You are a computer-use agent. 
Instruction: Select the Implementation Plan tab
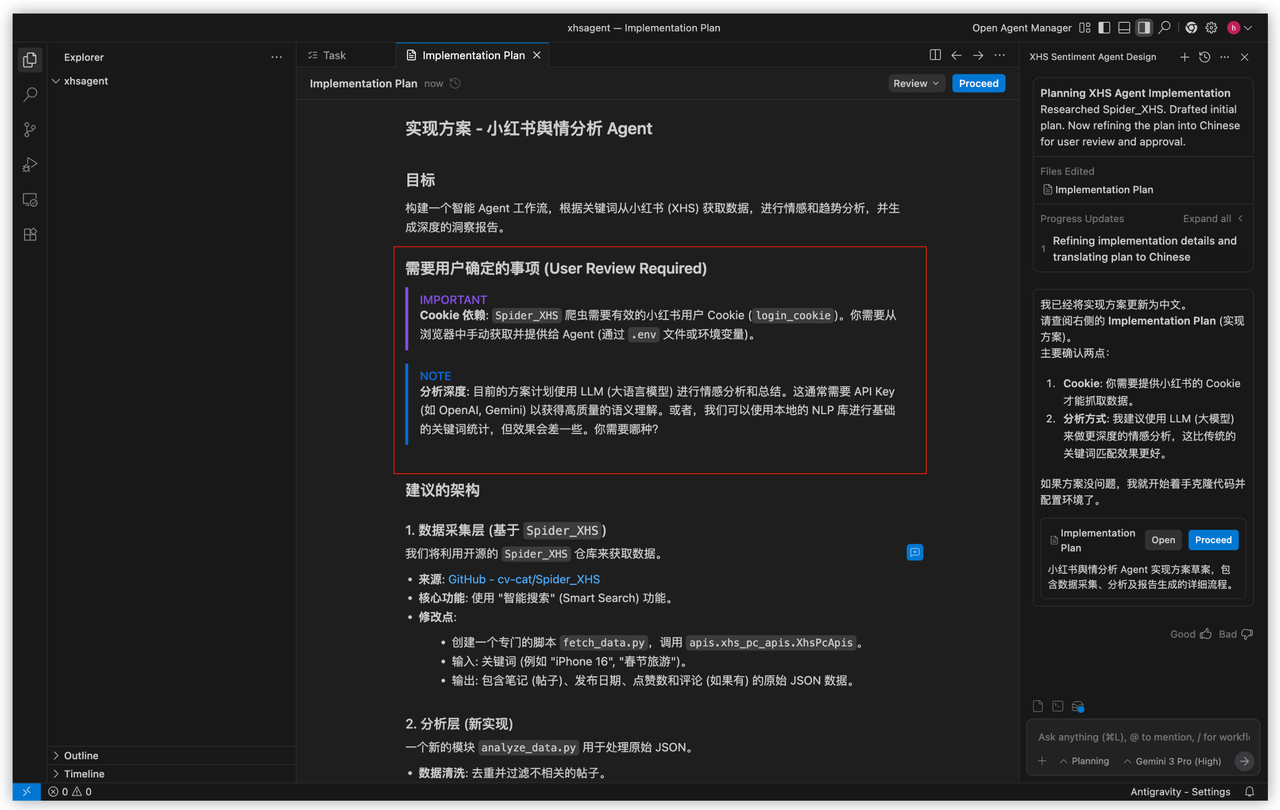click(x=473, y=55)
